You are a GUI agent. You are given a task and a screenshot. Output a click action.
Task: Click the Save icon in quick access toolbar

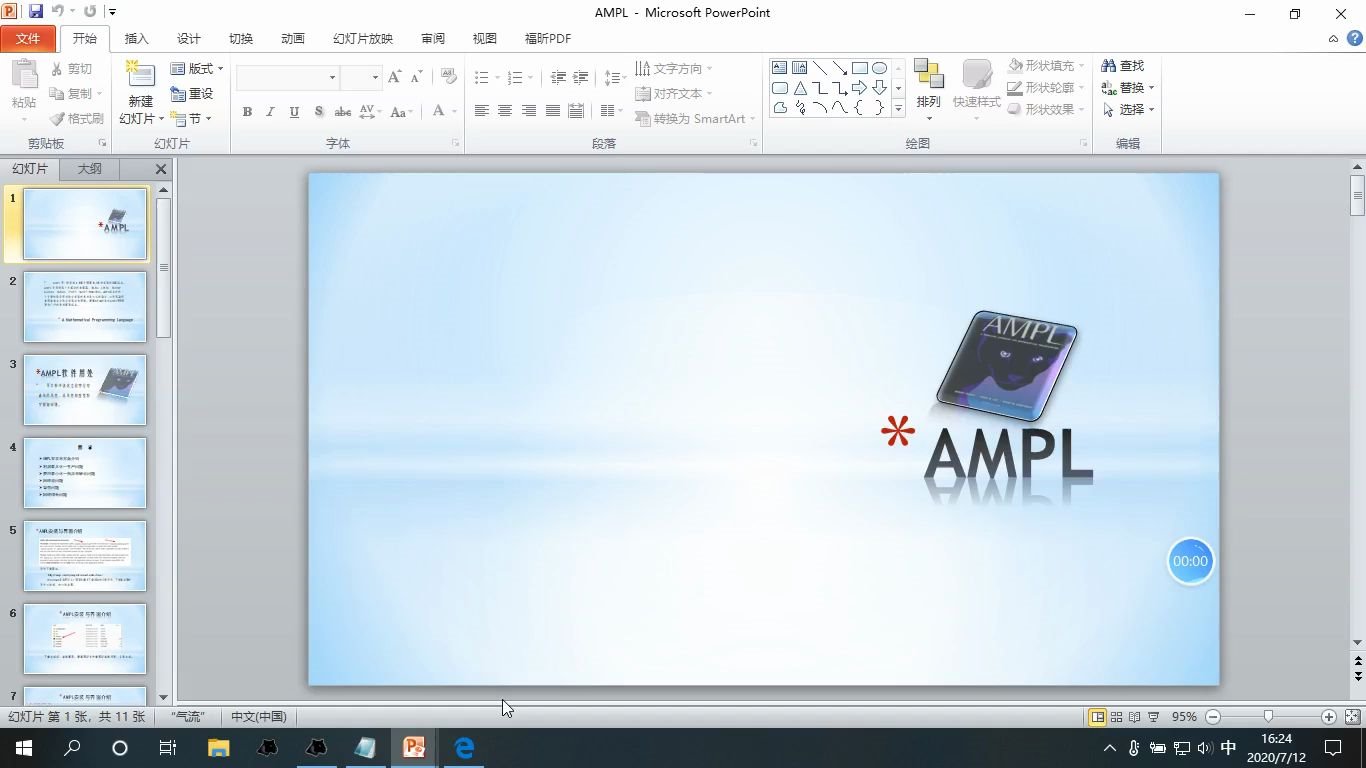point(36,12)
